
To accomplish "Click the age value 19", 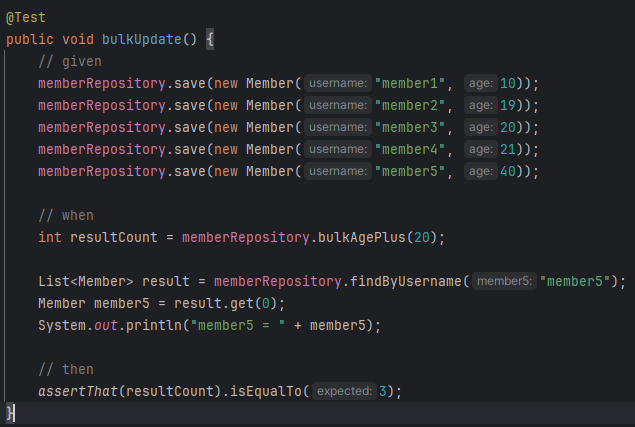I will click(x=508, y=105).
